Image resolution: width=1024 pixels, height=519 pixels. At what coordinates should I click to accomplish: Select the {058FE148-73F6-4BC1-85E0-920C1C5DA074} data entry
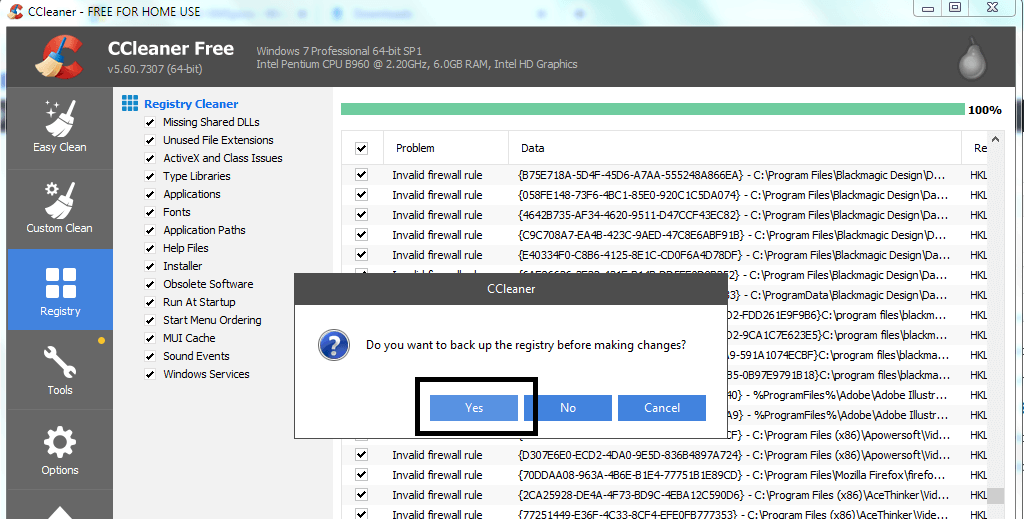click(733, 195)
